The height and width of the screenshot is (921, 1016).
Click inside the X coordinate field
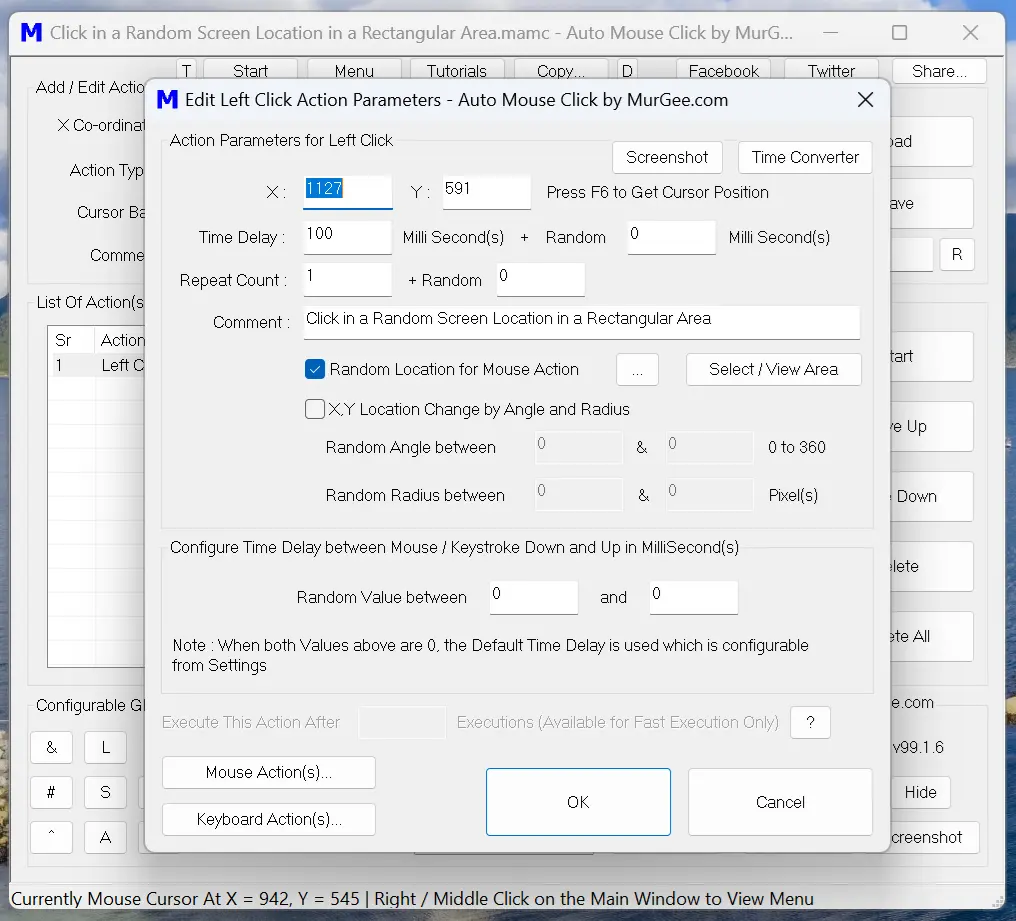347,191
